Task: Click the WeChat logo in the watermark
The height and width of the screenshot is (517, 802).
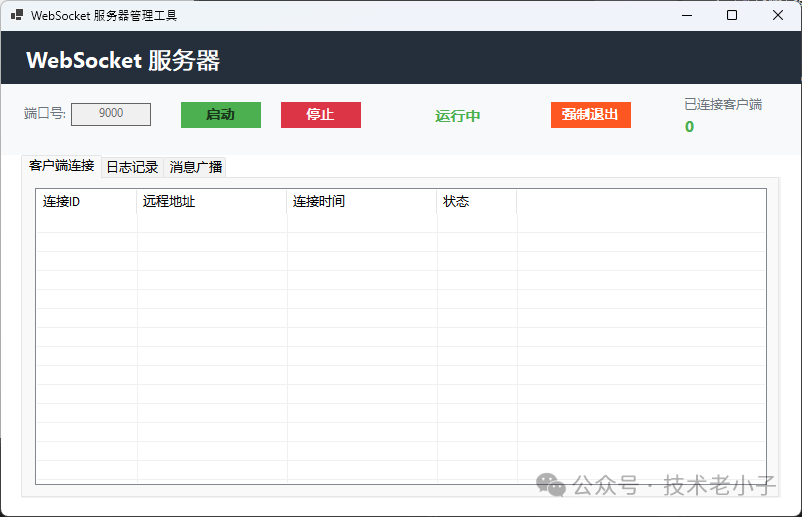Action: click(x=550, y=485)
